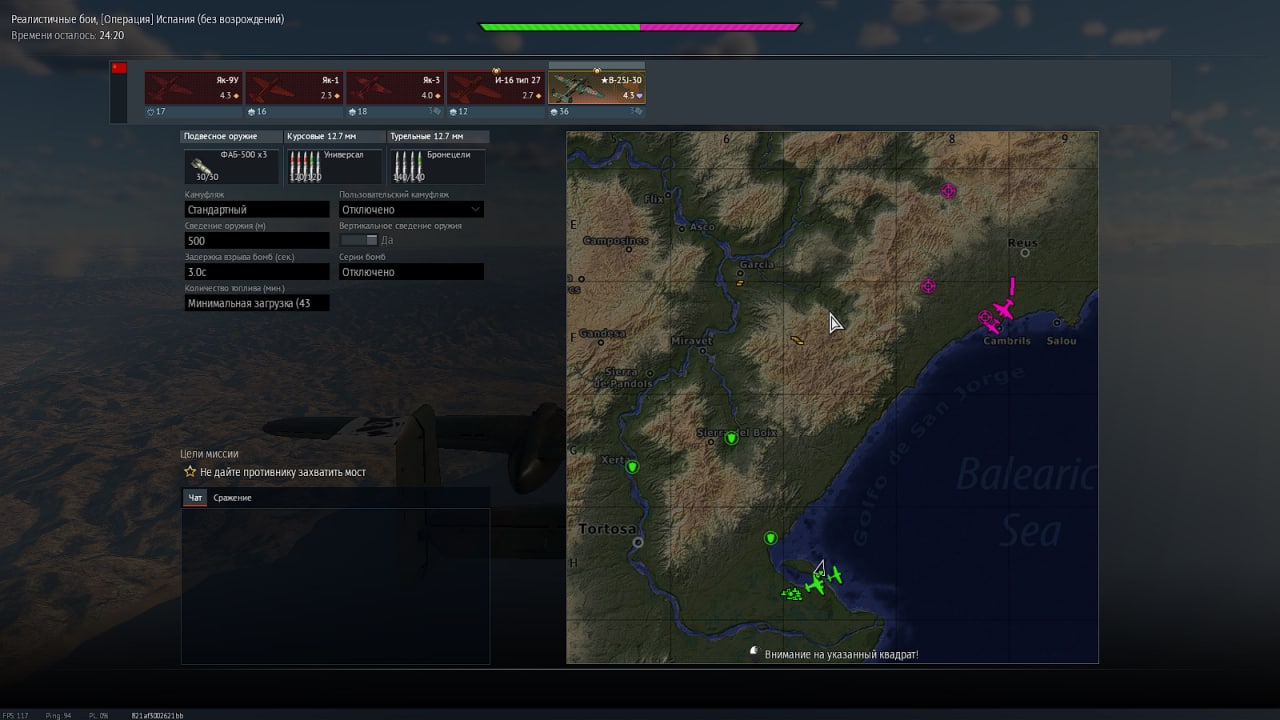Viewport: 1280px width, 720px height.
Task: Click the objective text about the bridge
Action: point(283,472)
